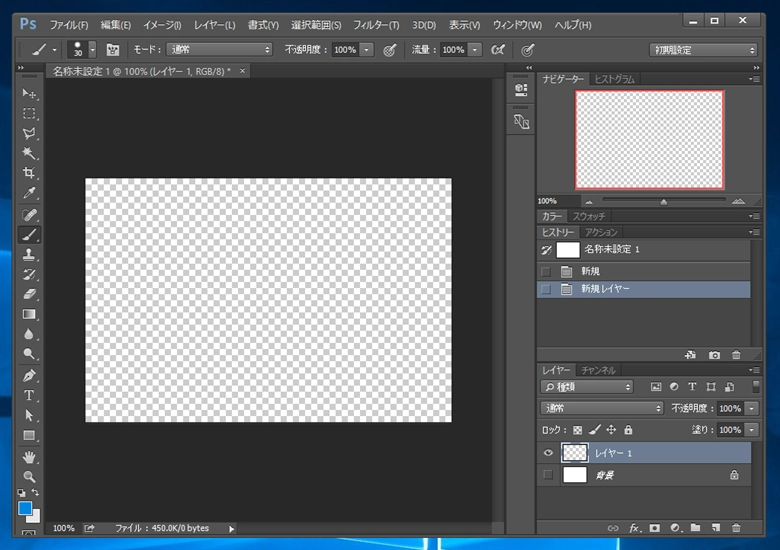
Task: Select the Eraser tool
Action: point(29,294)
